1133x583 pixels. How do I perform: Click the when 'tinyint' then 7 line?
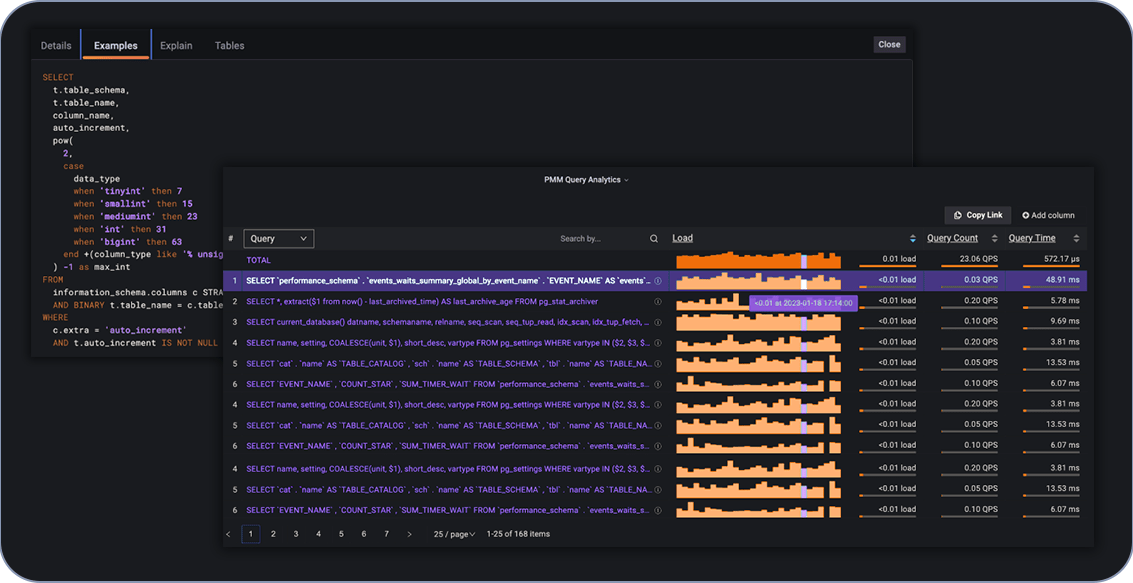coord(128,191)
